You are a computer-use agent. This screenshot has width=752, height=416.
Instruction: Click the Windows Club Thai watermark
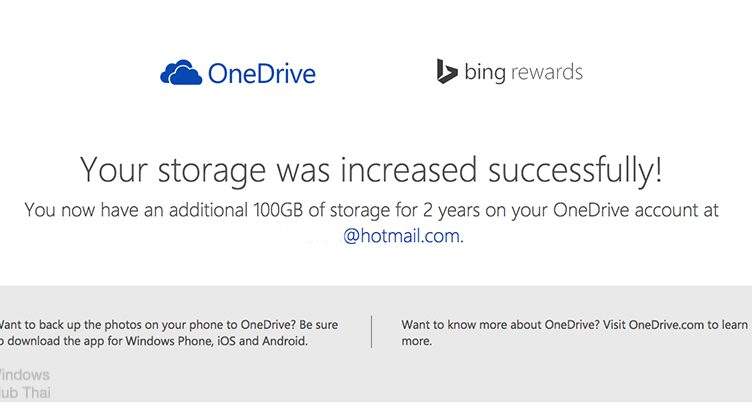(25, 383)
